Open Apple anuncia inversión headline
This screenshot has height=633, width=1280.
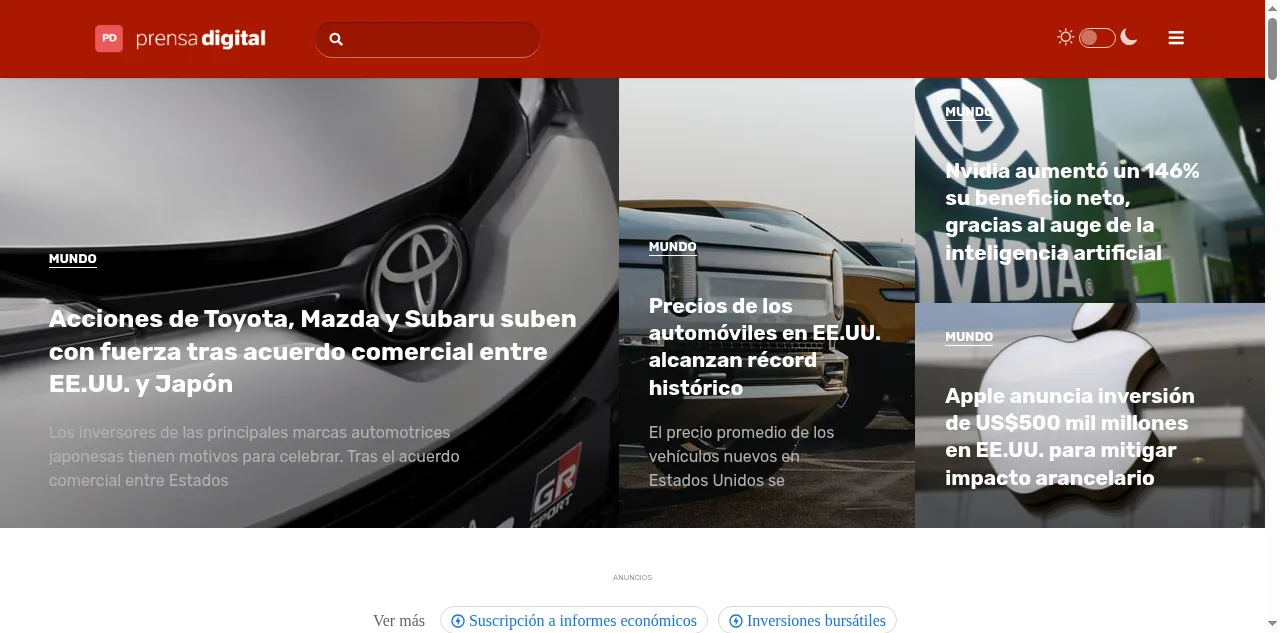click(x=1070, y=436)
